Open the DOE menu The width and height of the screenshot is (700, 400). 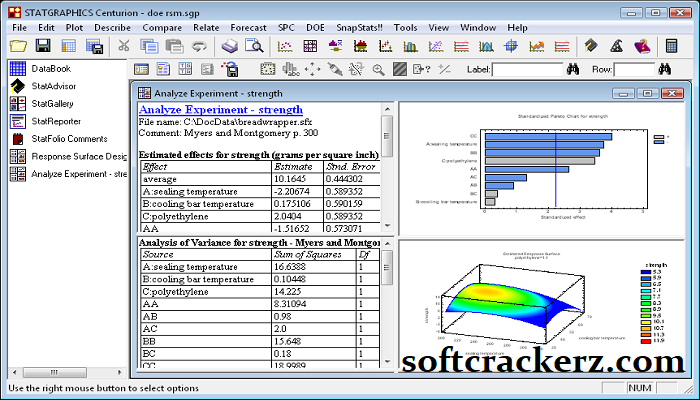point(315,28)
